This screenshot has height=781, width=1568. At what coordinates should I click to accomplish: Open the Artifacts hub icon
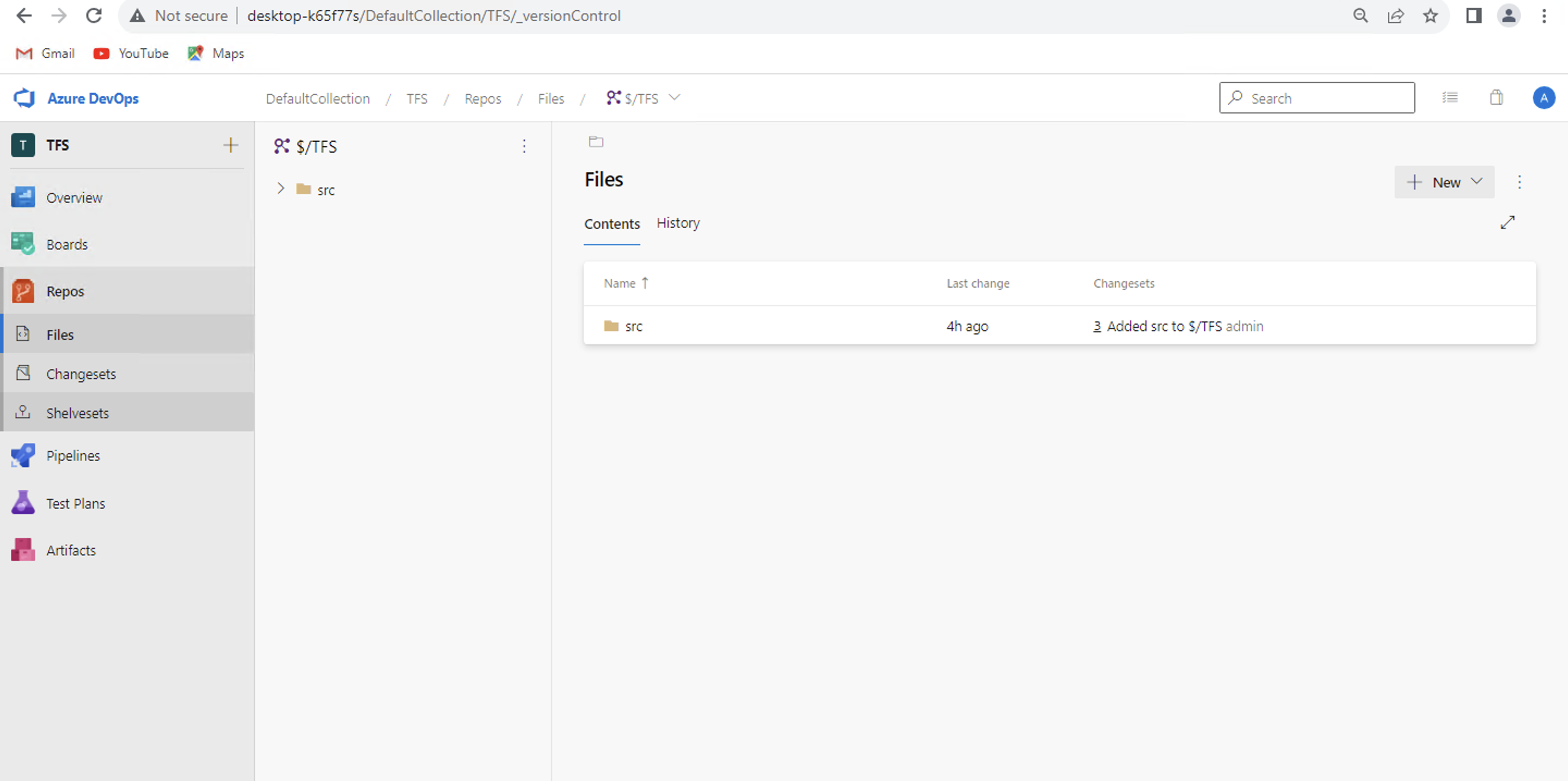(x=23, y=550)
